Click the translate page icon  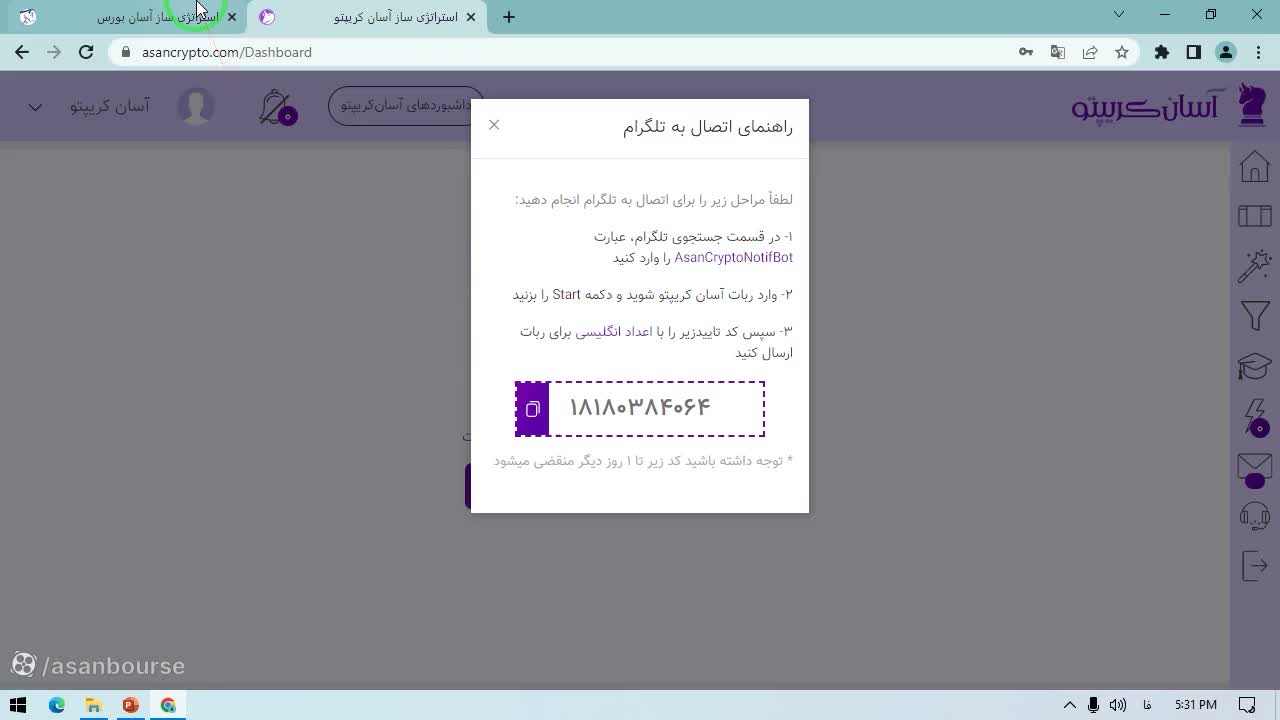coord(1058,52)
